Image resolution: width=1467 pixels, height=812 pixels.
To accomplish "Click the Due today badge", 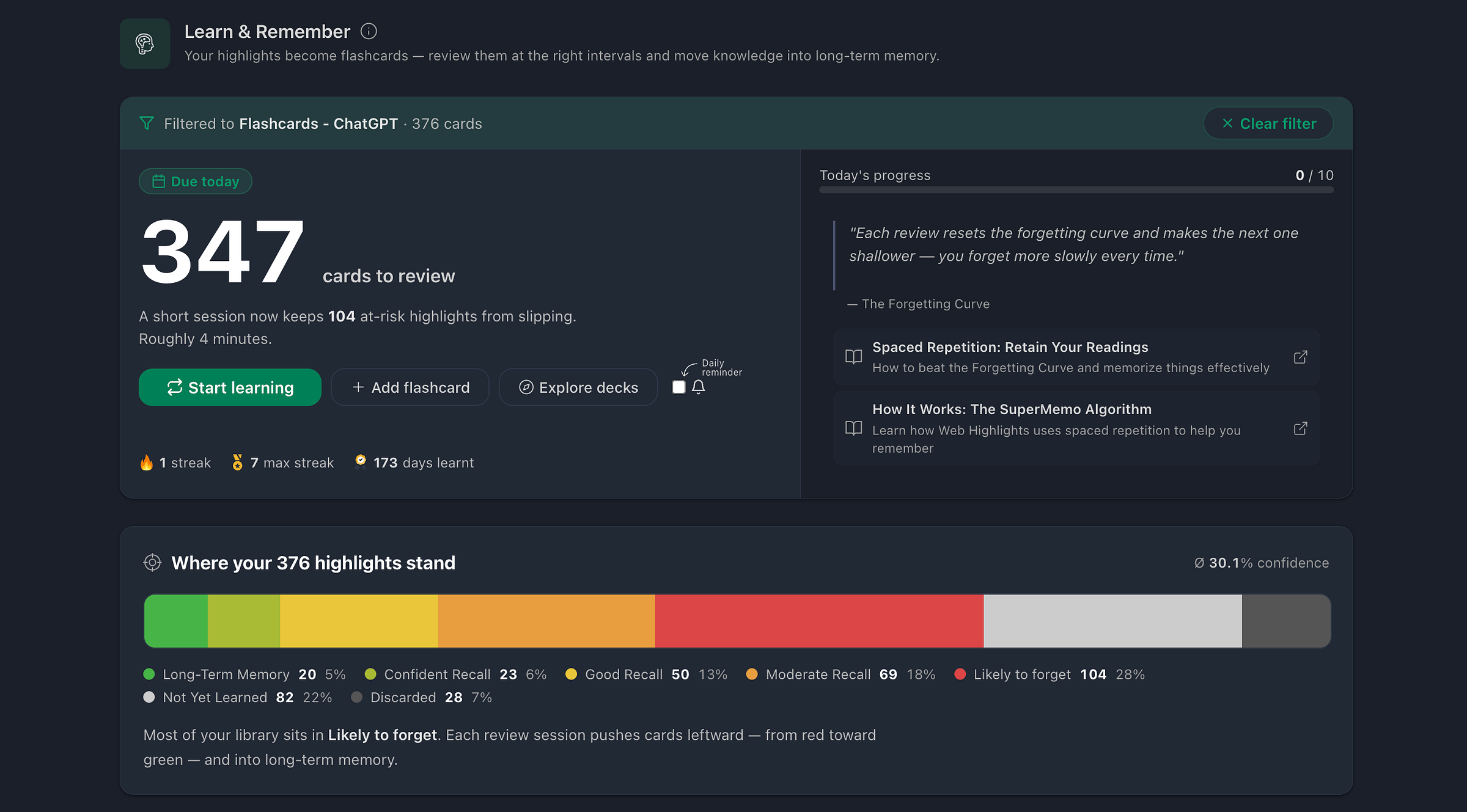I will (x=196, y=181).
